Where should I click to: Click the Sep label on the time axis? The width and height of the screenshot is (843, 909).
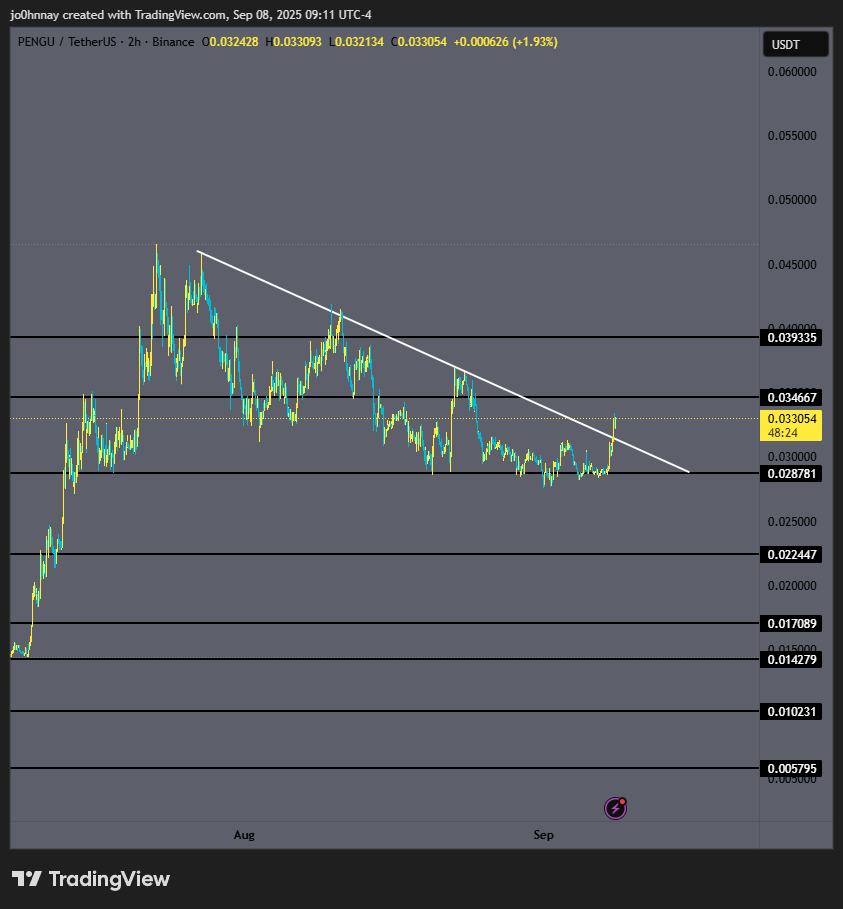[543, 835]
